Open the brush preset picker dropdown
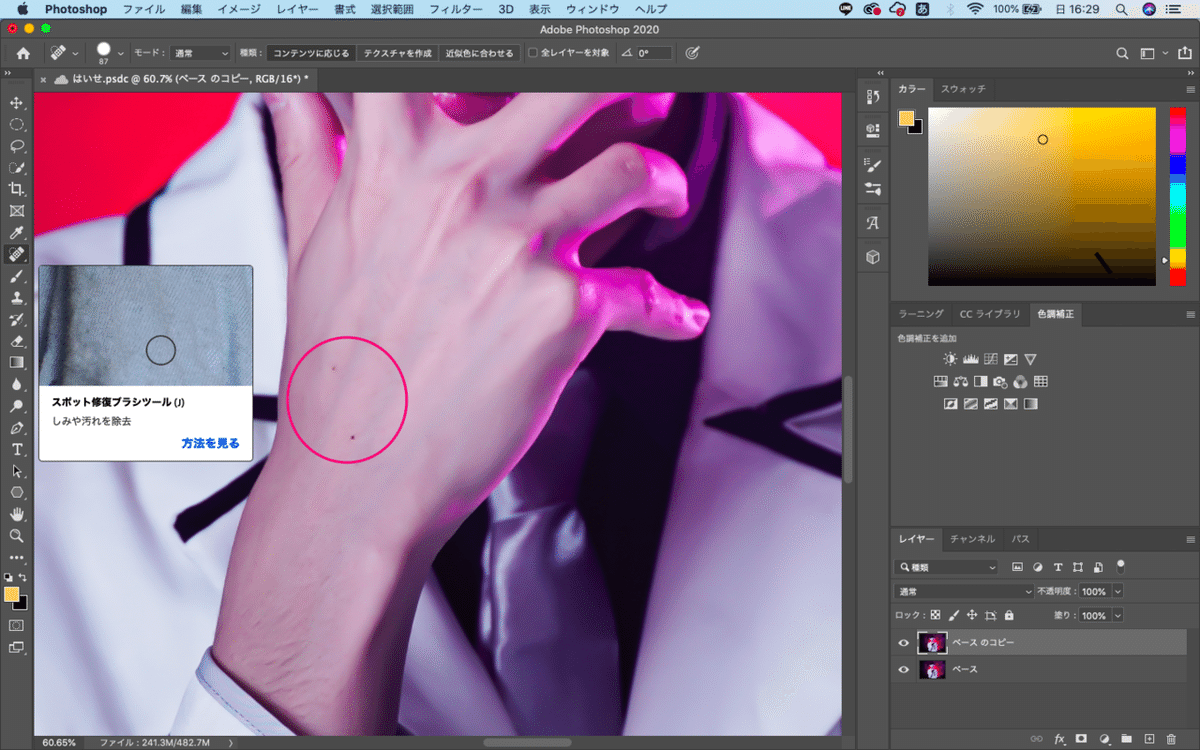This screenshot has height=750, width=1200. pyautogui.click(x=121, y=53)
